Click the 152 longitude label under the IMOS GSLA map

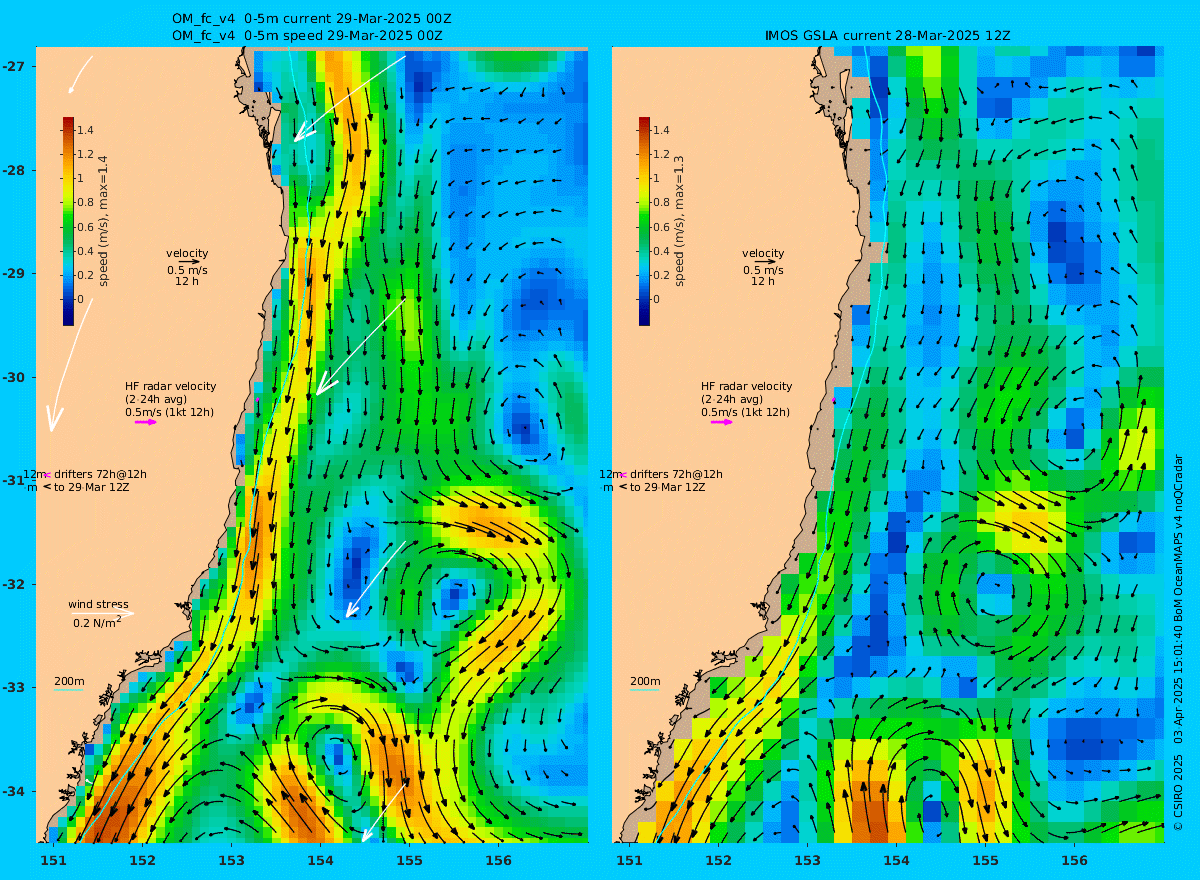(718, 860)
